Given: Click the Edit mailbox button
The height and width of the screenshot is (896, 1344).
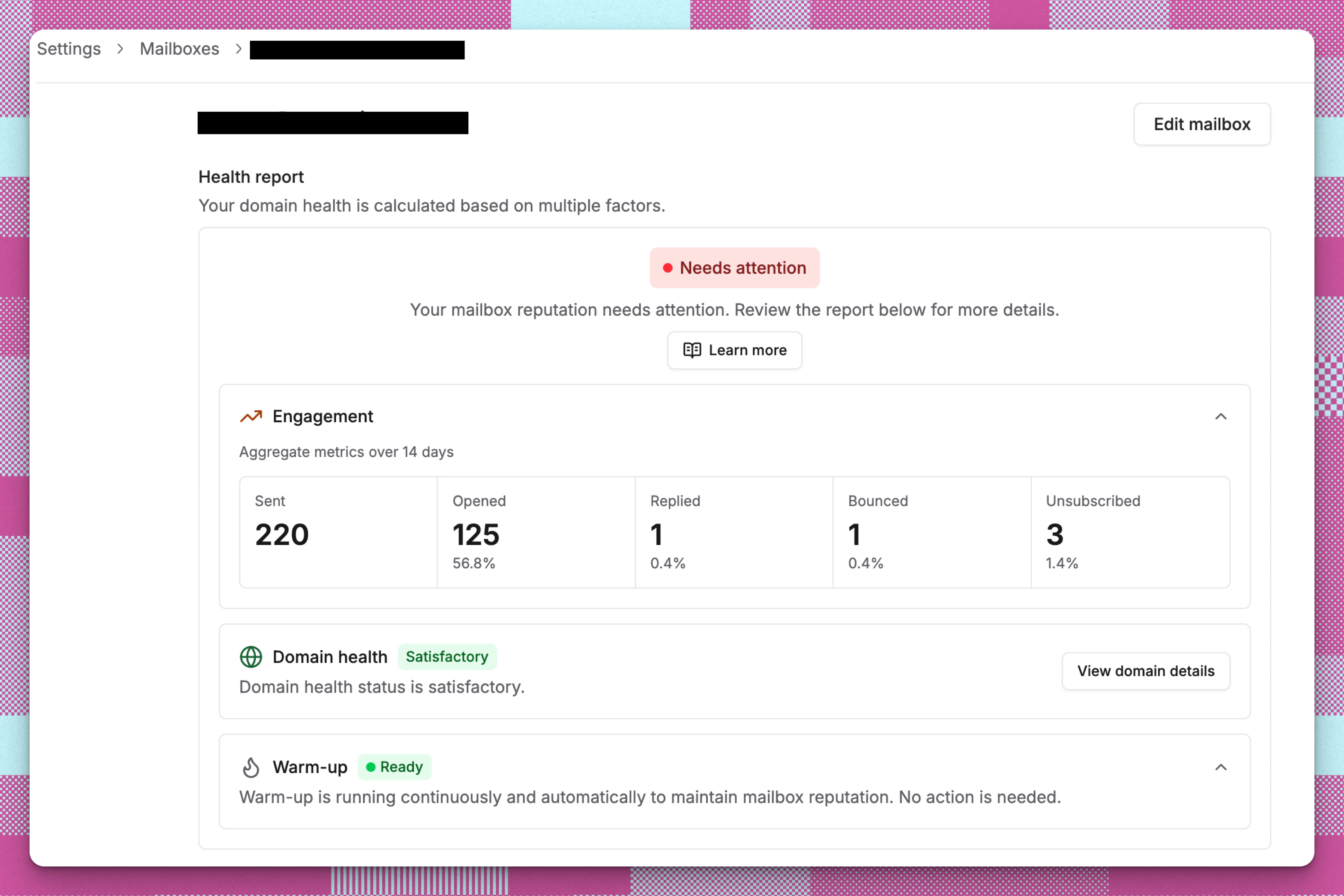Looking at the screenshot, I should (x=1202, y=124).
